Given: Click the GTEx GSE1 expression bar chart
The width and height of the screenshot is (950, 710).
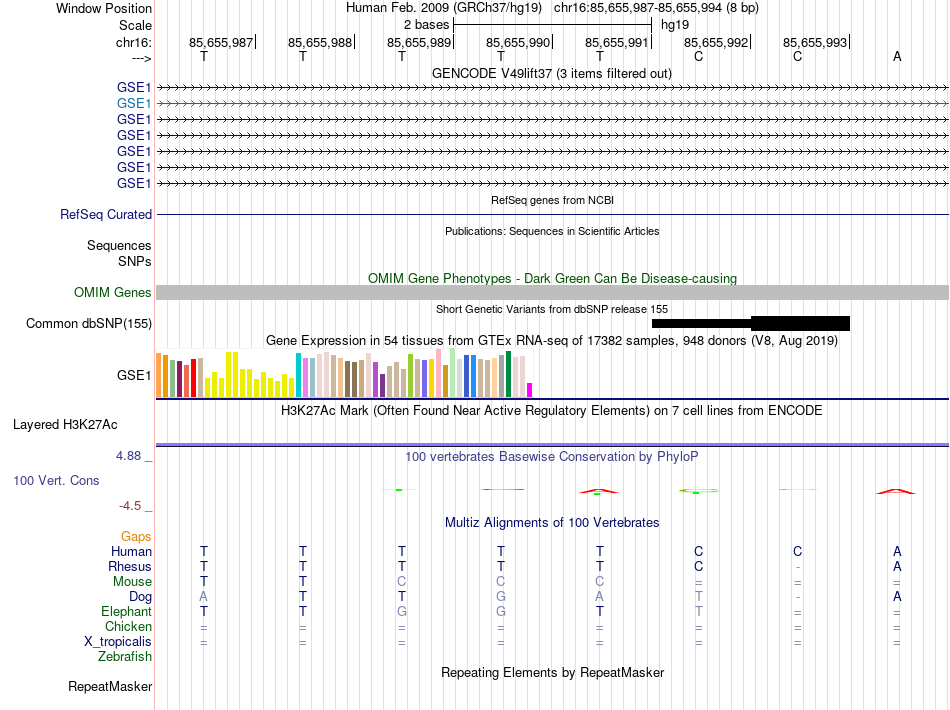Looking at the screenshot, I should click(x=344, y=374).
